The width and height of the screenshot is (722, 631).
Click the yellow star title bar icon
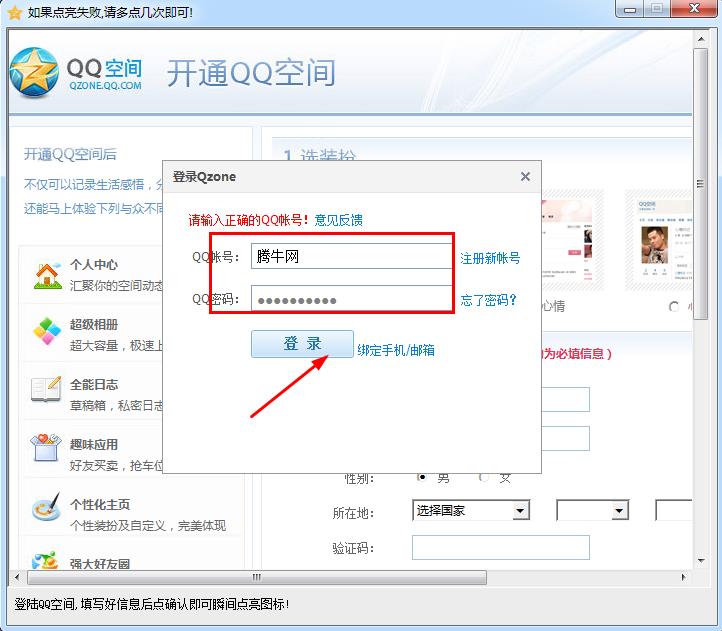(14, 12)
